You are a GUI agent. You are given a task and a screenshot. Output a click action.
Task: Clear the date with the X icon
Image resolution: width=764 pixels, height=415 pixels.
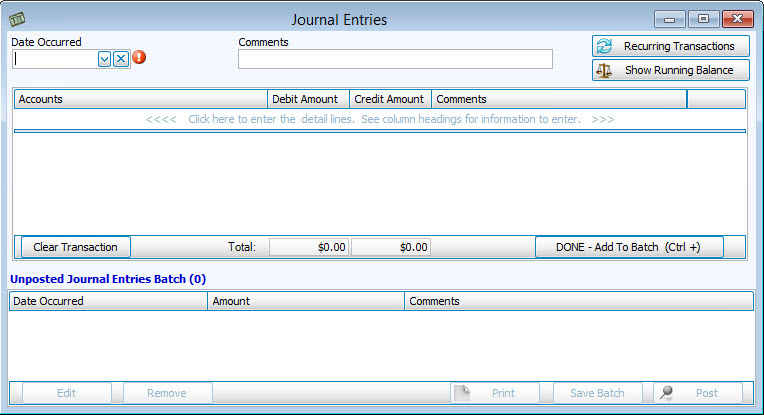121,59
